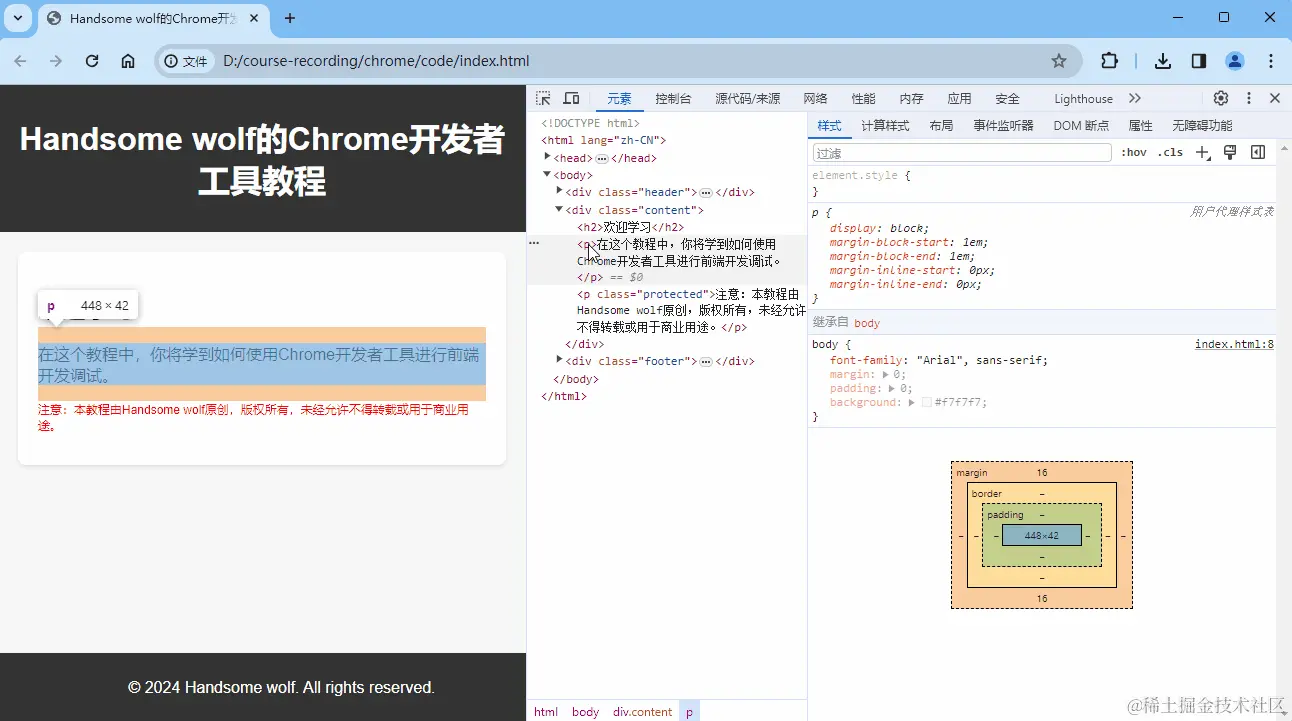This screenshot has height=721, width=1292.
Task: Click top margin value 16 in box model
Action: (x=1042, y=472)
